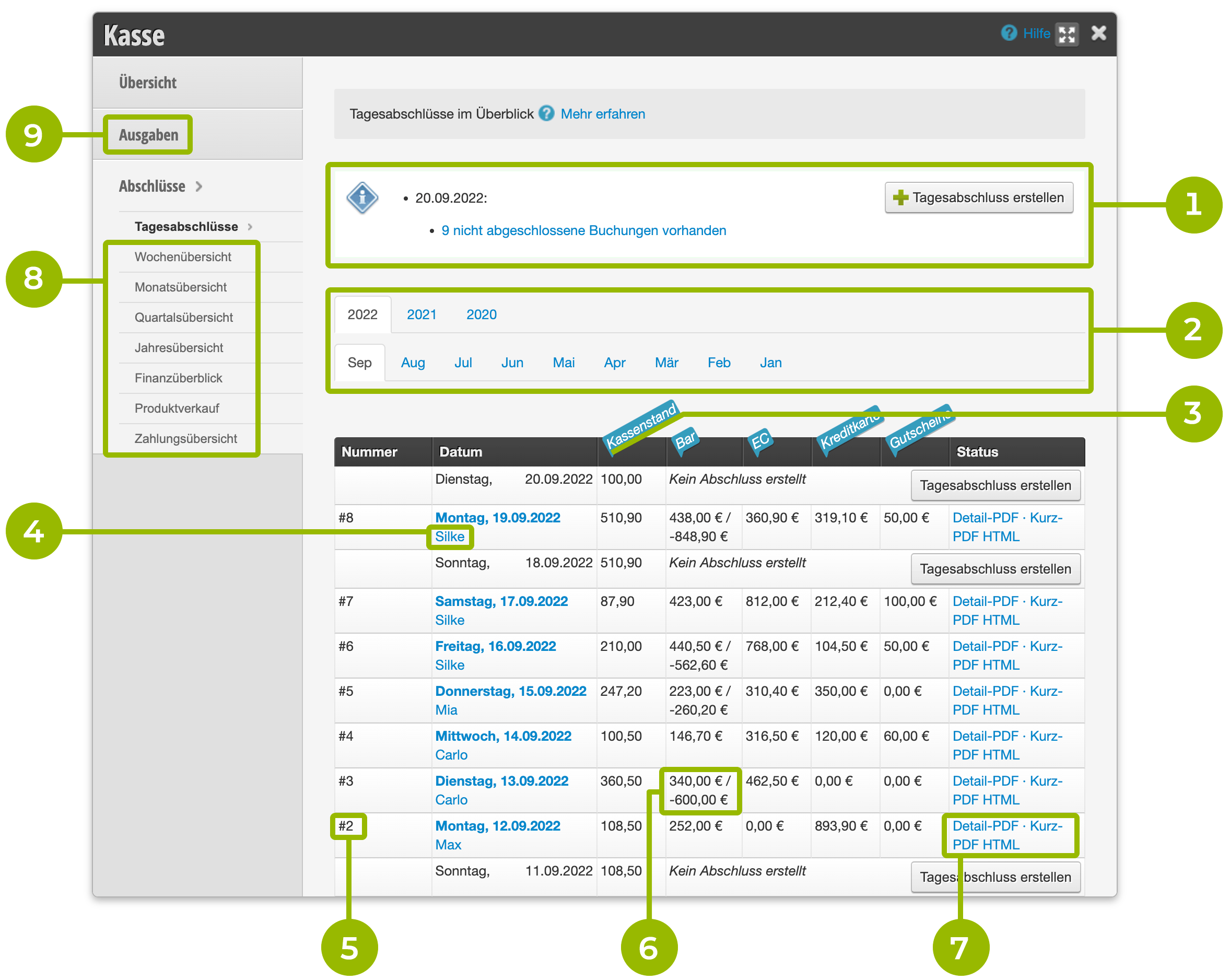Open the Ausgaben sidebar section
The width and height of the screenshot is (1230, 980).
click(148, 135)
